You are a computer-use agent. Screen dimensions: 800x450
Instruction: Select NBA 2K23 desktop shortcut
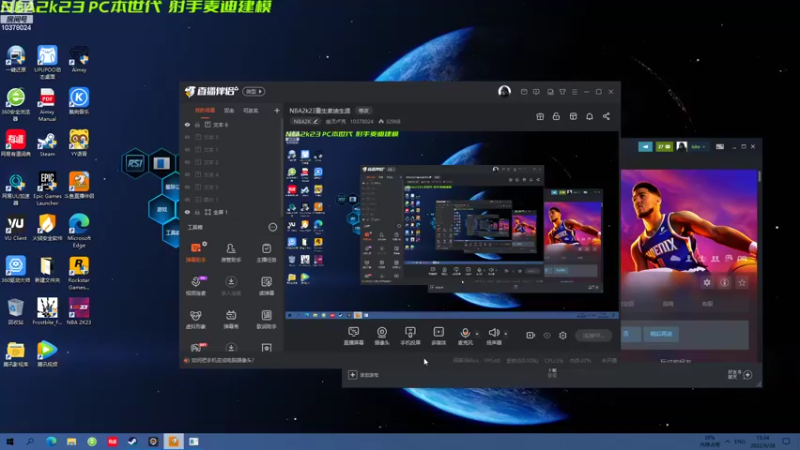pyautogui.click(x=79, y=311)
